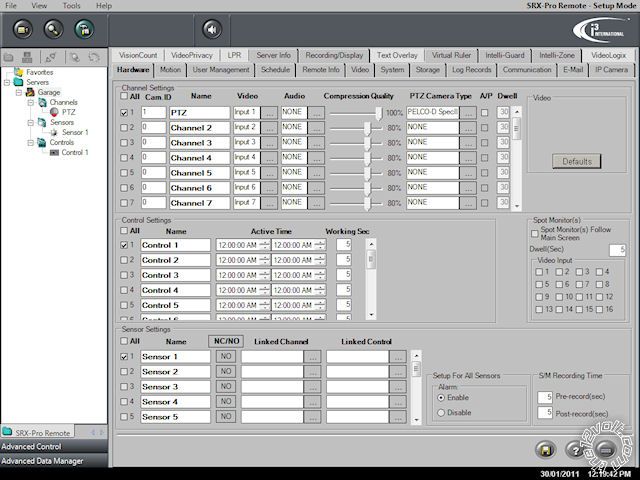
Task: Switch to the Motion tab
Action: (170, 70)
